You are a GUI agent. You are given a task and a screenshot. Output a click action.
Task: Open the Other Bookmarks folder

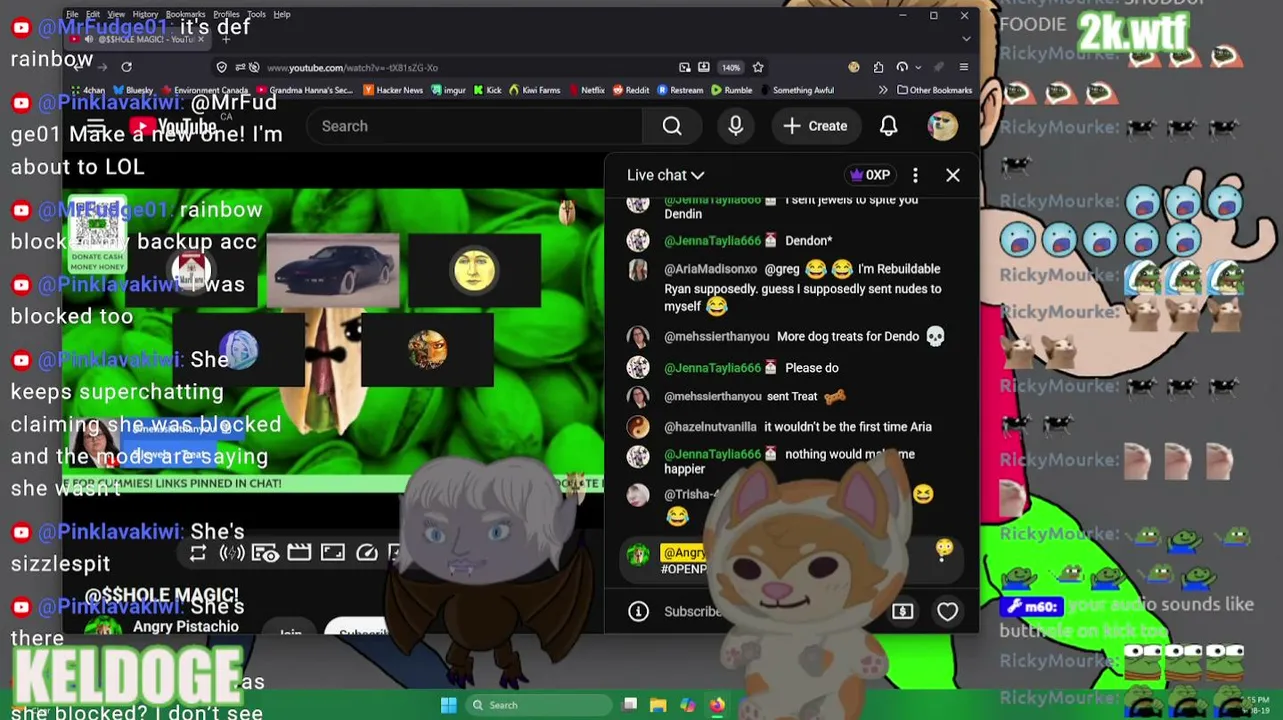click(935, 90)
